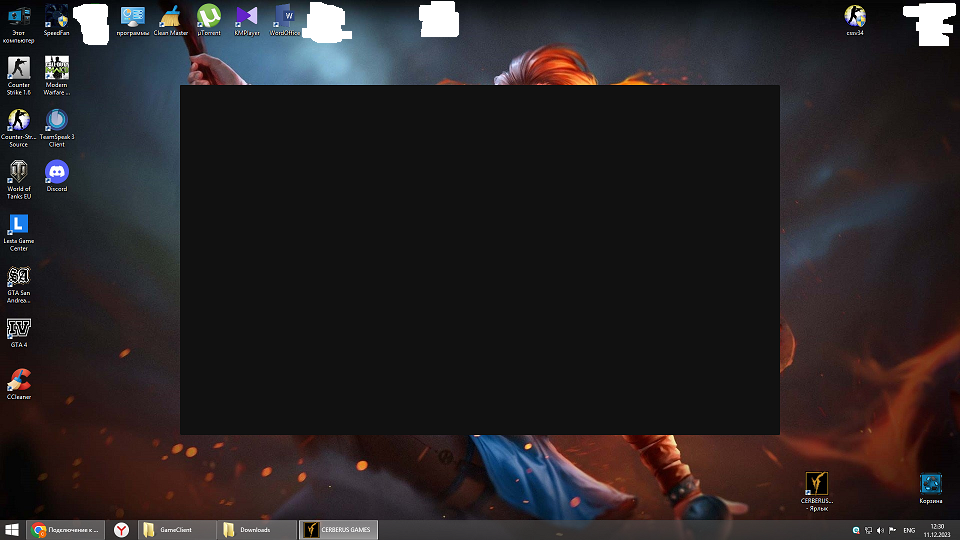Select the Lesta Game Center icon
960x540 pixels.
click(x=18, y=232)
